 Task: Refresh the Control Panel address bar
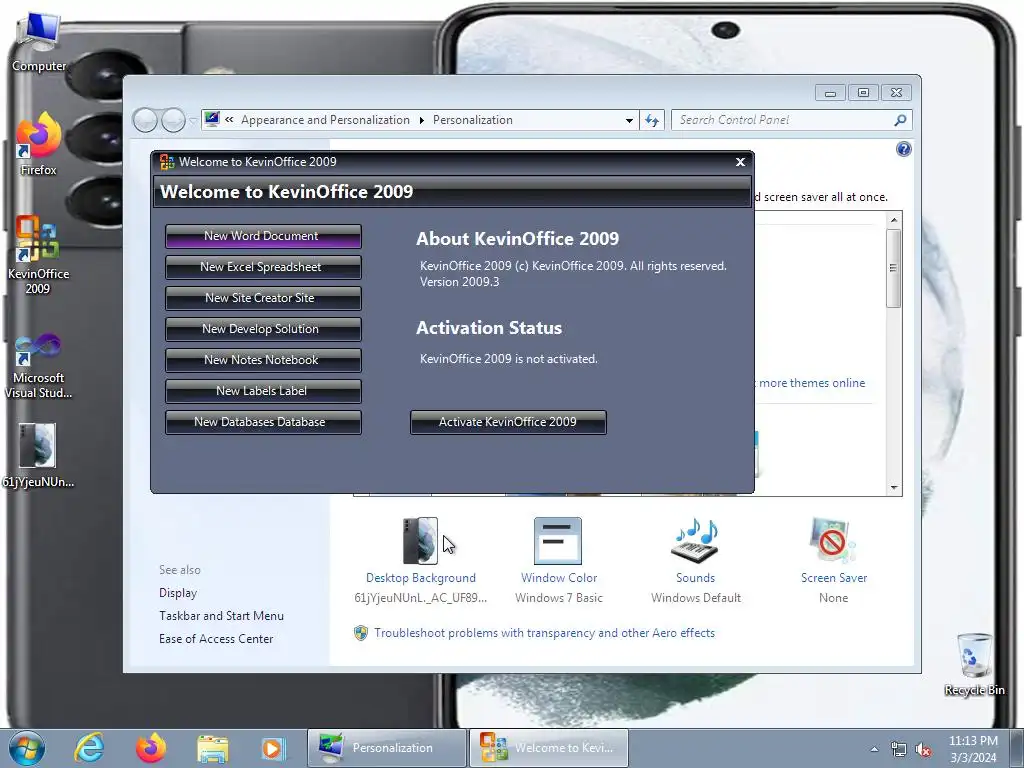tap(652, 120)
